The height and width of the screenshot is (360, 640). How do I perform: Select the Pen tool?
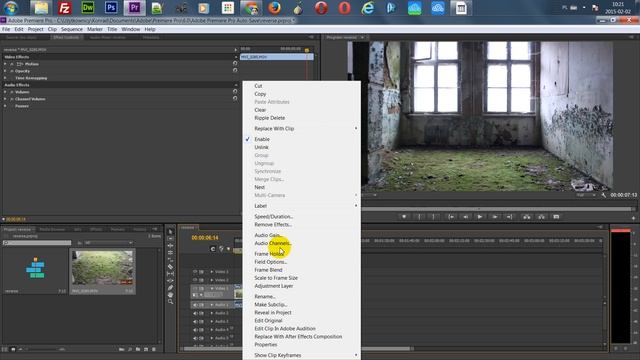[x=170, y=288]
